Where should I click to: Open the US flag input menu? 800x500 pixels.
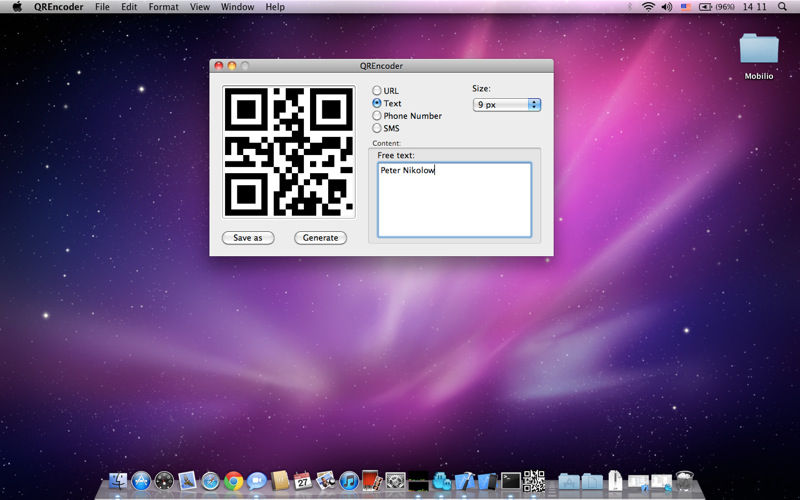686,7
